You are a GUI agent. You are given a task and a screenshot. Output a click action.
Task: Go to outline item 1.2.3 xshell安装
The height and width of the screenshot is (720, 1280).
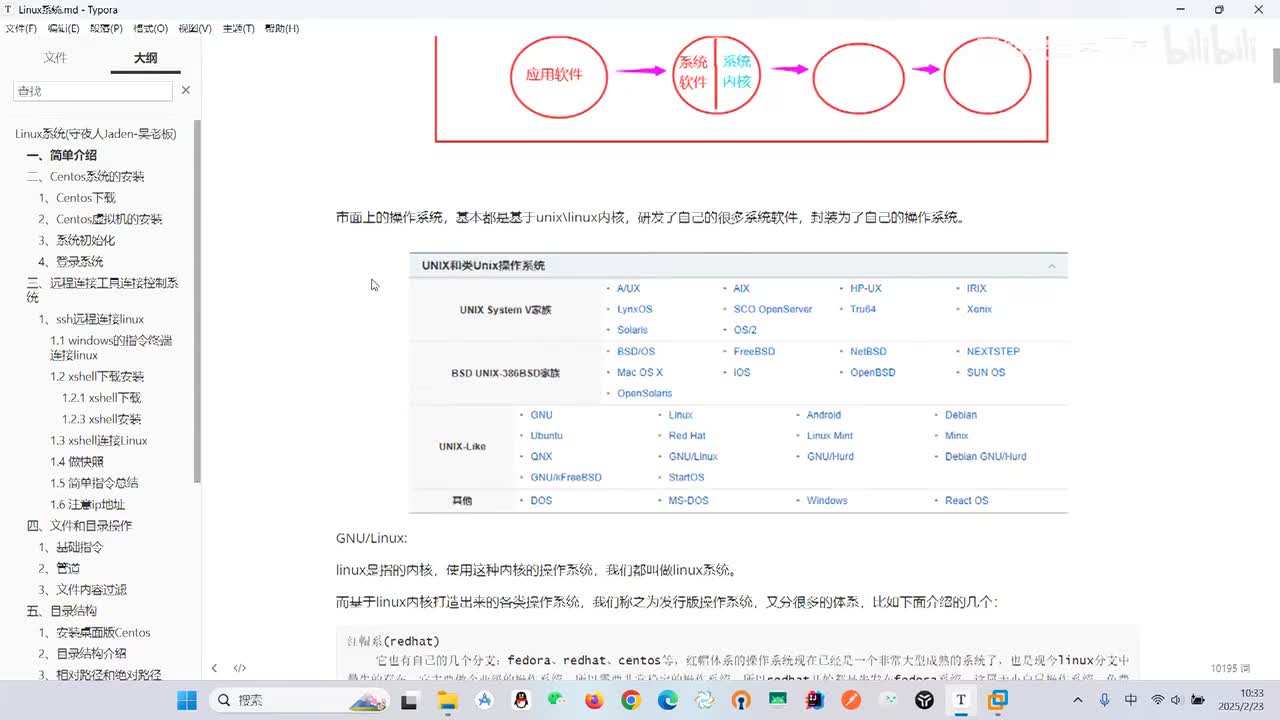(x=102, y=419)
